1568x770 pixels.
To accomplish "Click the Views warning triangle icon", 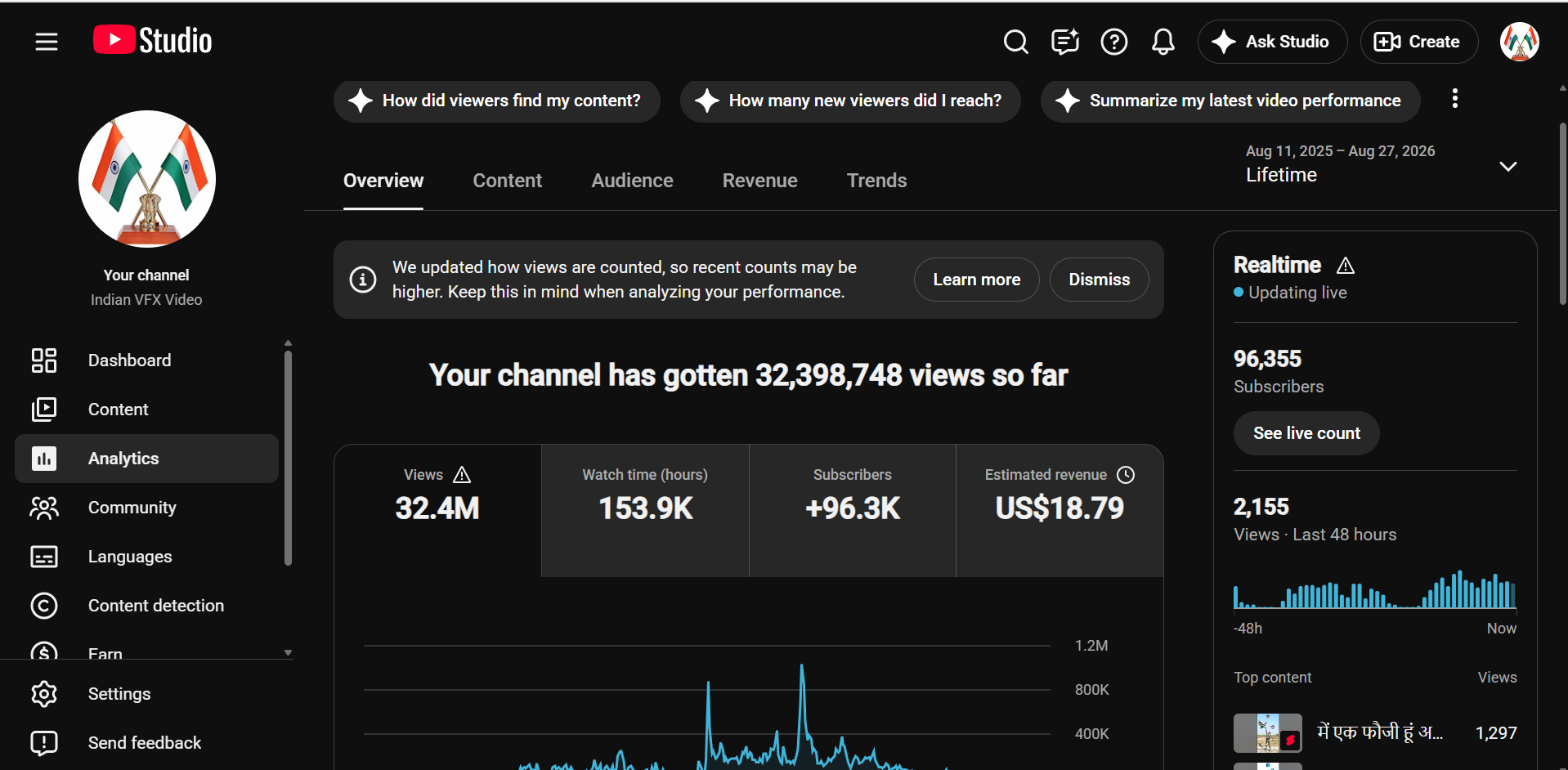I will 462,475.
